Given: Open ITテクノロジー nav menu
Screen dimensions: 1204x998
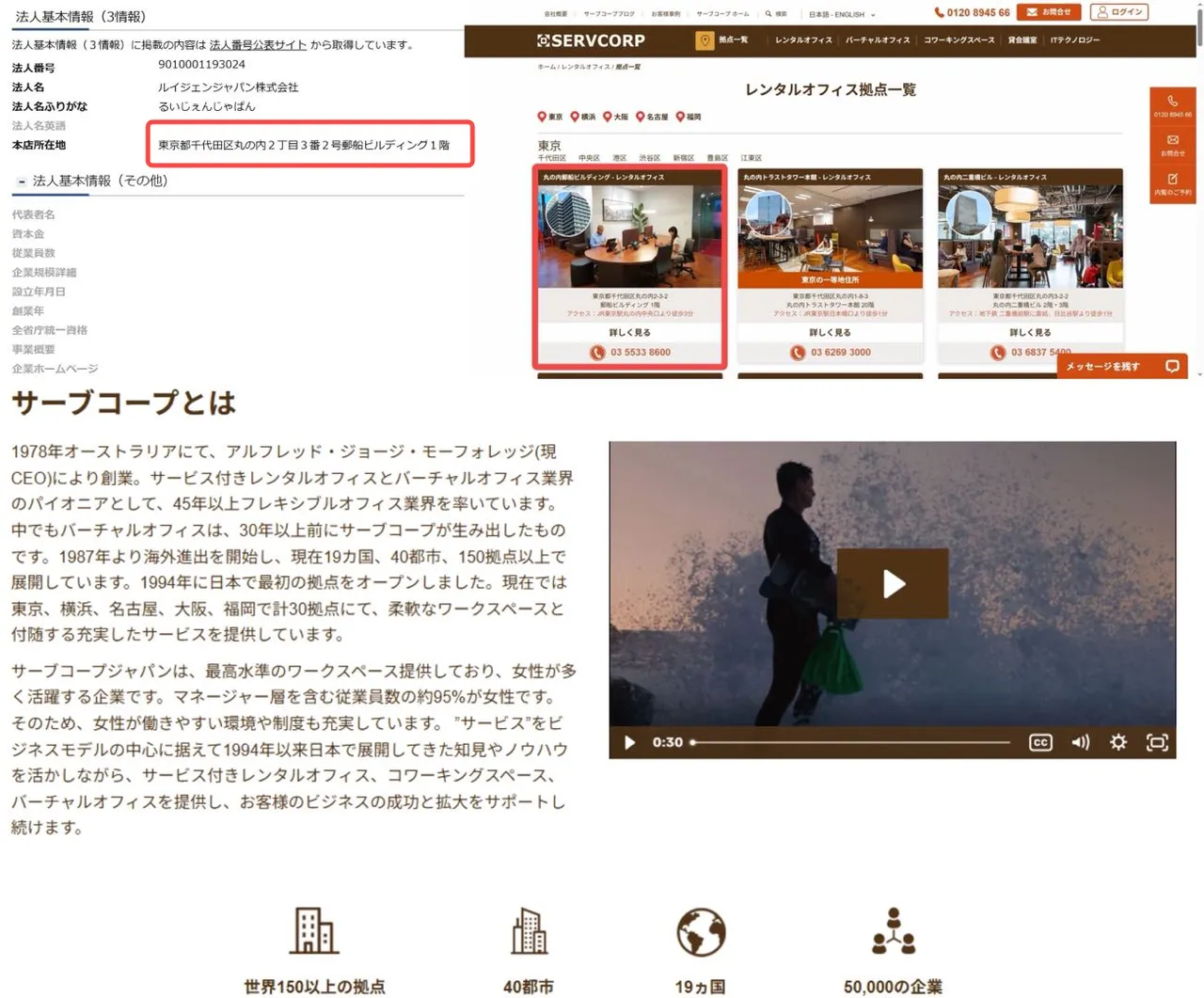Looking at the screenshot, I should click(x=1074, y=40).
